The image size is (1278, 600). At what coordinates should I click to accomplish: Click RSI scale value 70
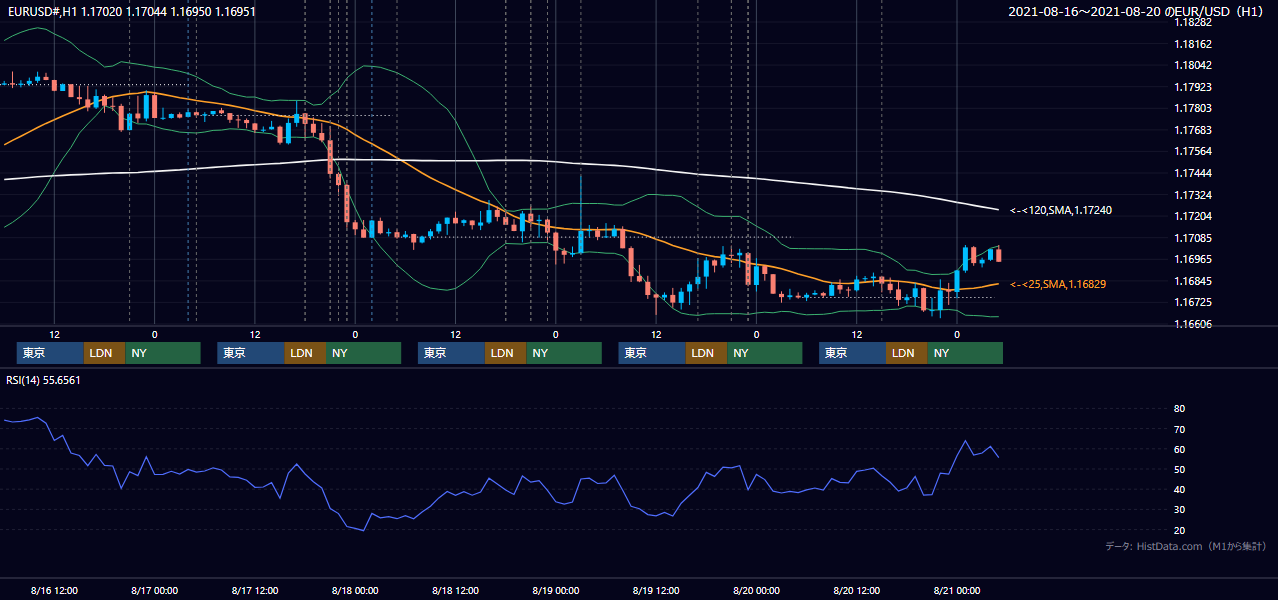pyautogui.click(x=1180, y=429)
